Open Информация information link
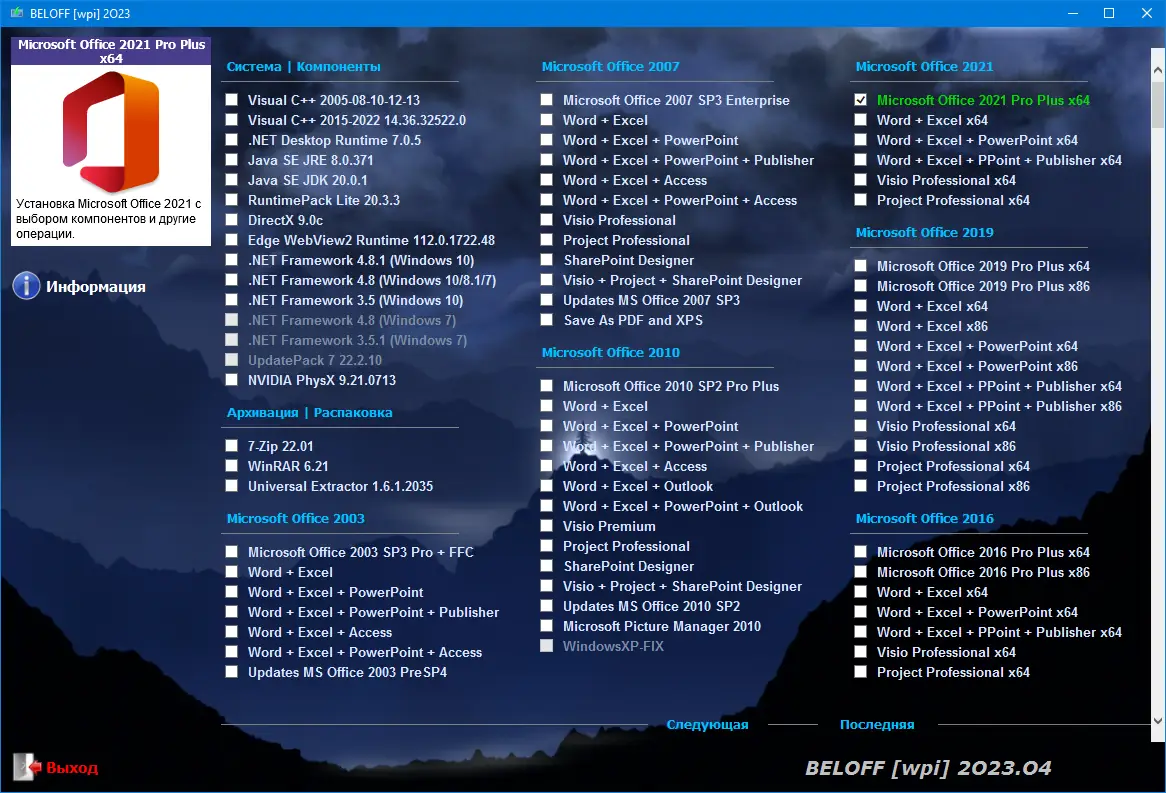This screenshot has height=793, width=1166. click(96, 286)
